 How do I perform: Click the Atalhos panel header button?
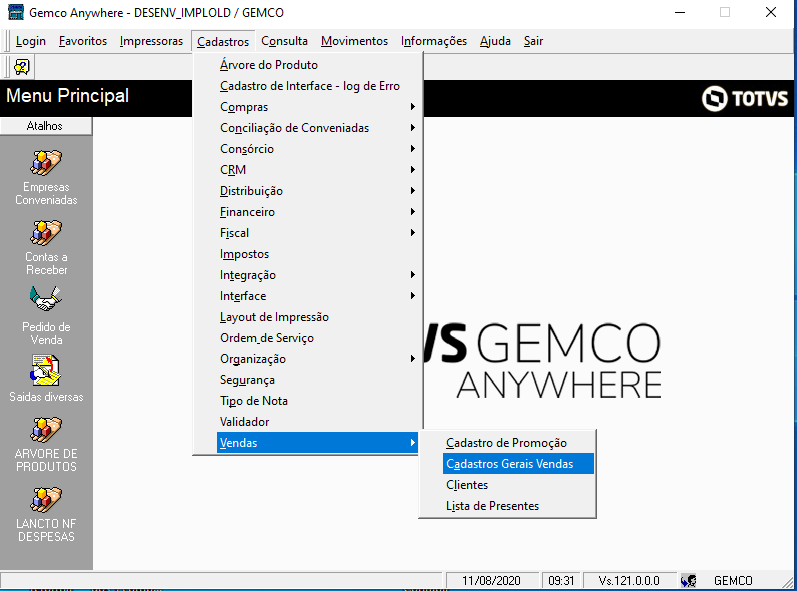(x=46, y=126)
